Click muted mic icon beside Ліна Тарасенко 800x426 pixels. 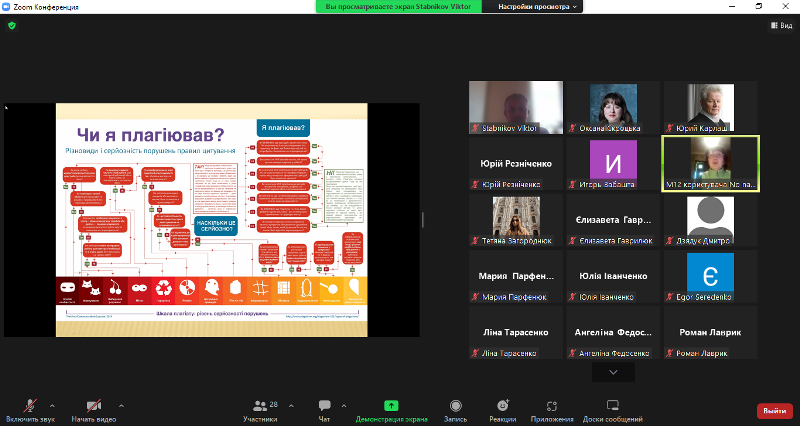pyautogui.click(x=476, y=353)
